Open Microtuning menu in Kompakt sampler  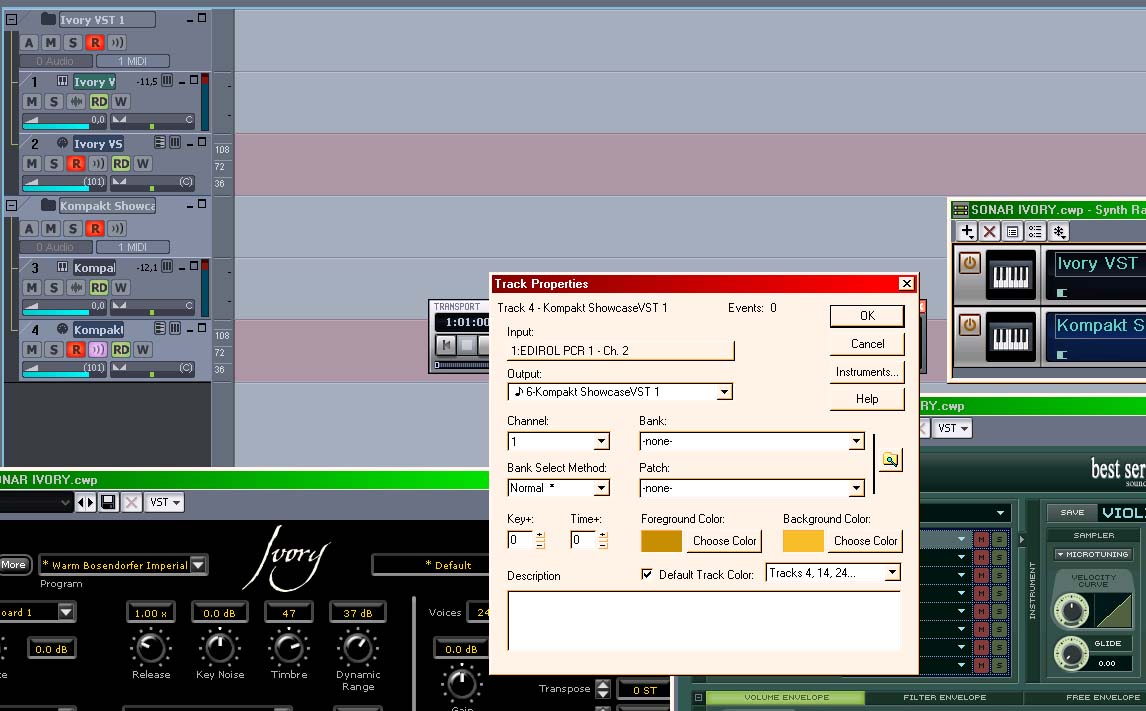[1093, 554]
